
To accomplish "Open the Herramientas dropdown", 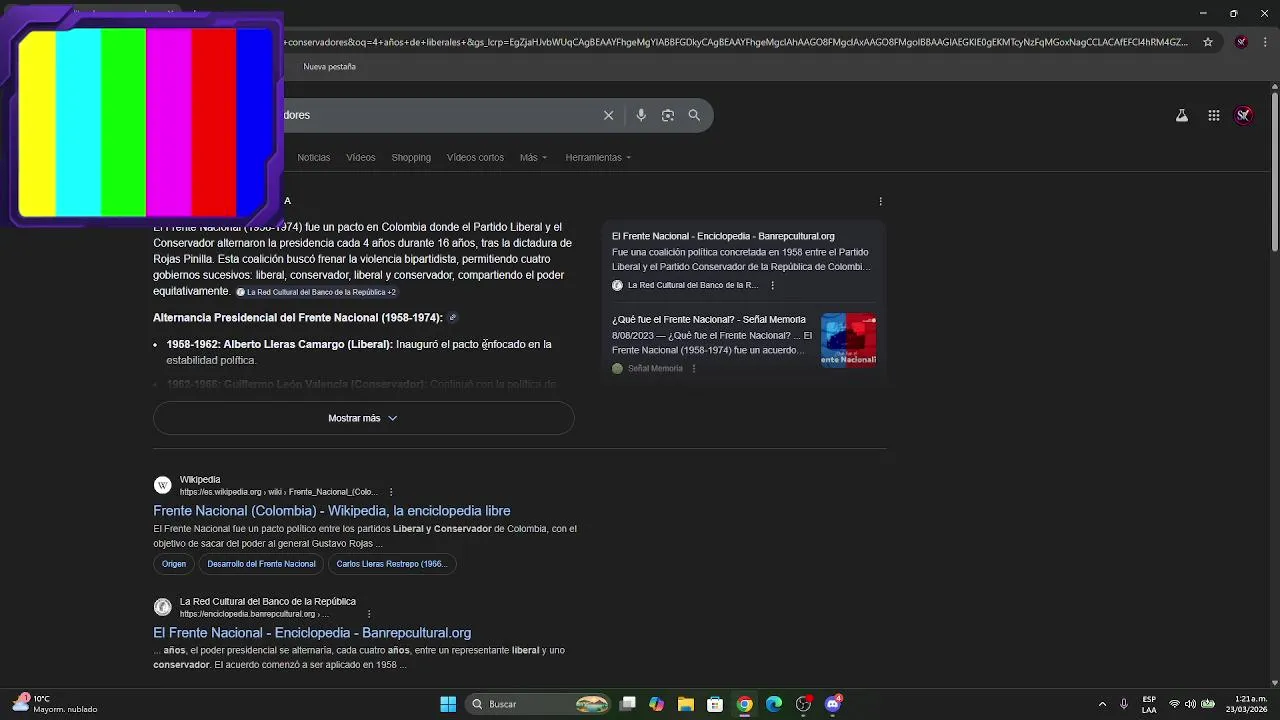I will [598, 157].
